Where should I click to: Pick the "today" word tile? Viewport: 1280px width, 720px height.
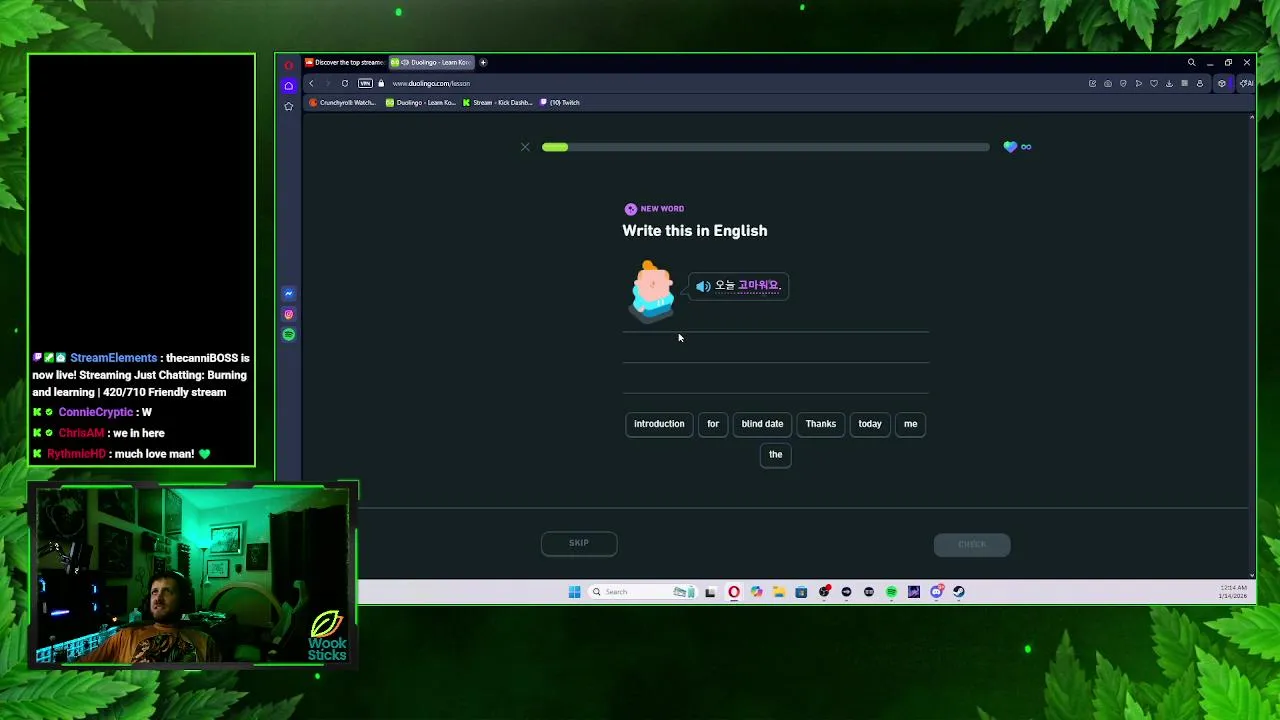[x=870, y=424]
